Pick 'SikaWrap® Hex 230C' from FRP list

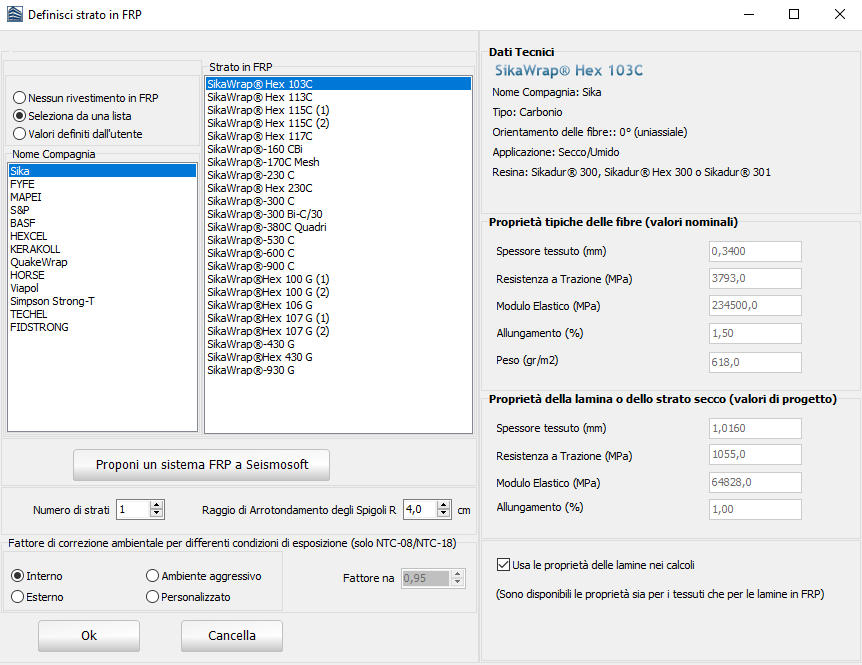click(x=259, y=188)
